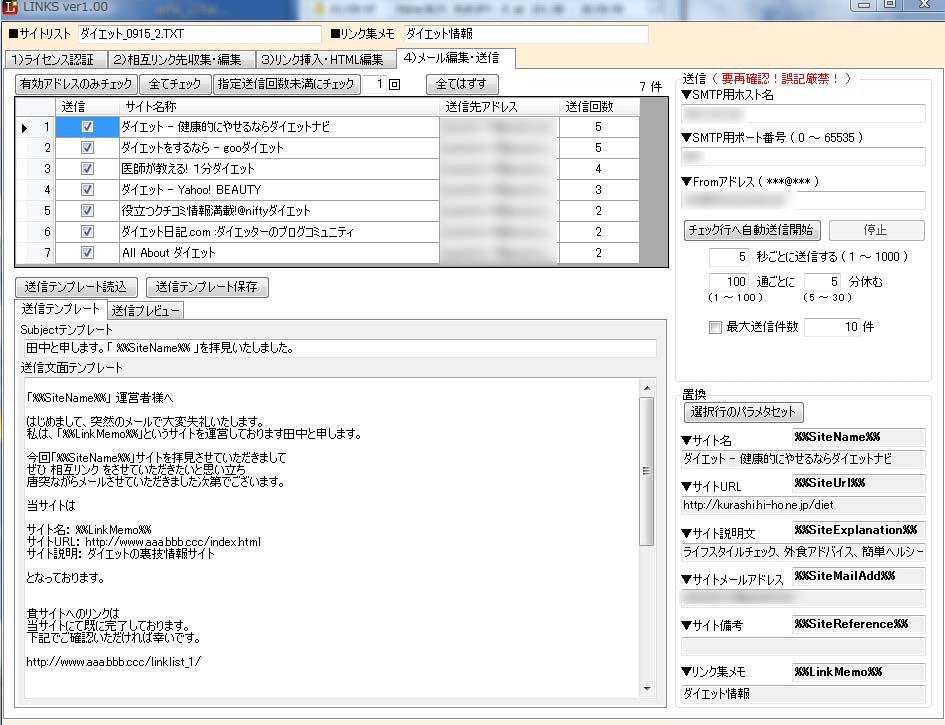Click the サイト説明文 value field

(803, 552)
